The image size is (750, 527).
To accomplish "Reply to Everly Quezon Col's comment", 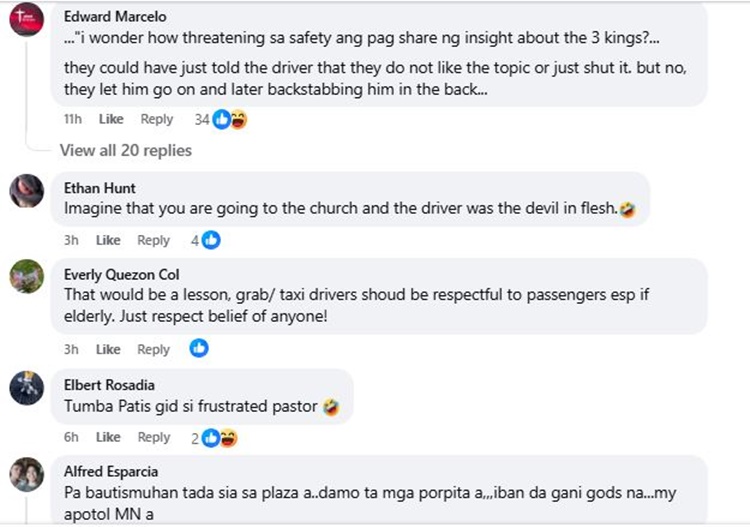I will [153, 349].
